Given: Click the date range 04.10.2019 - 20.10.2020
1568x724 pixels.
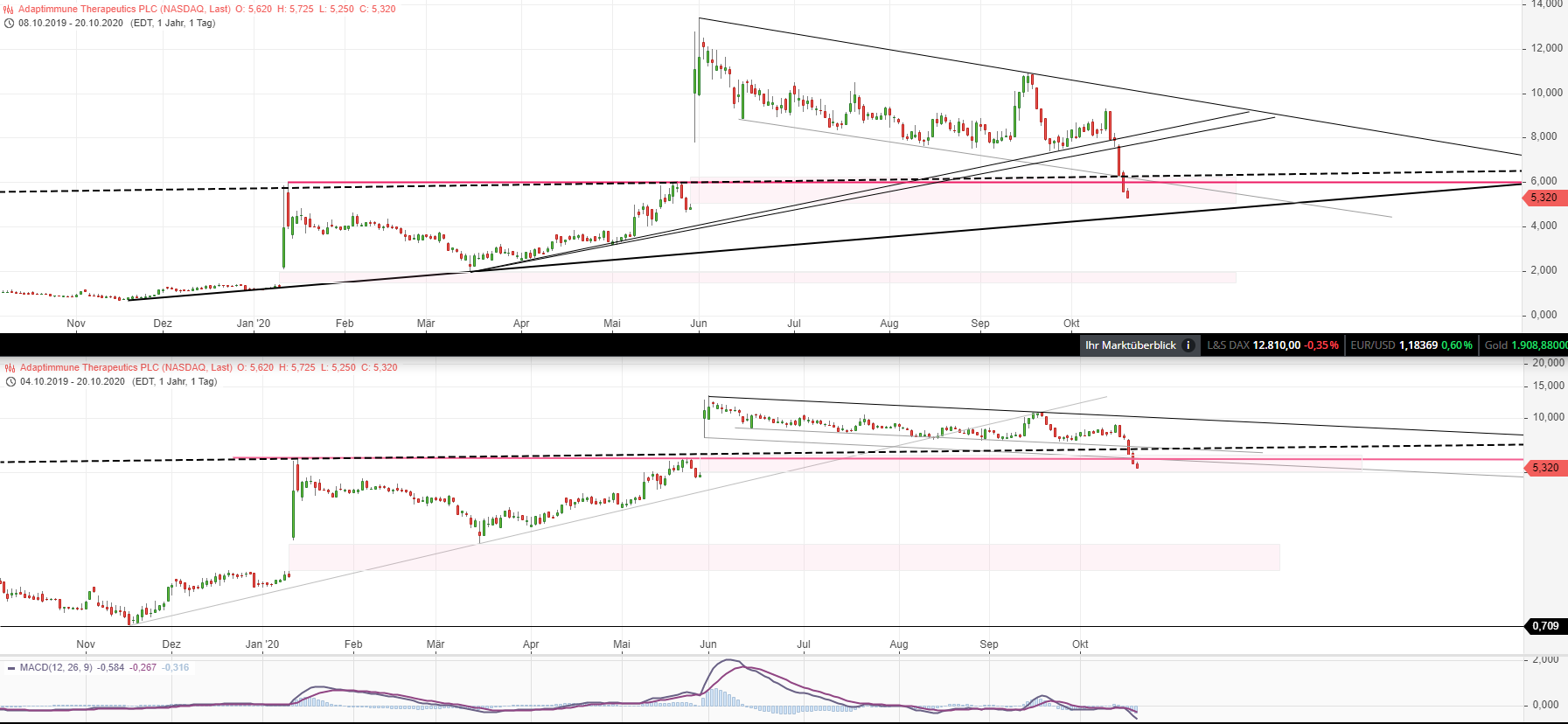Looking at the screenshot, I should coord(73,382).
